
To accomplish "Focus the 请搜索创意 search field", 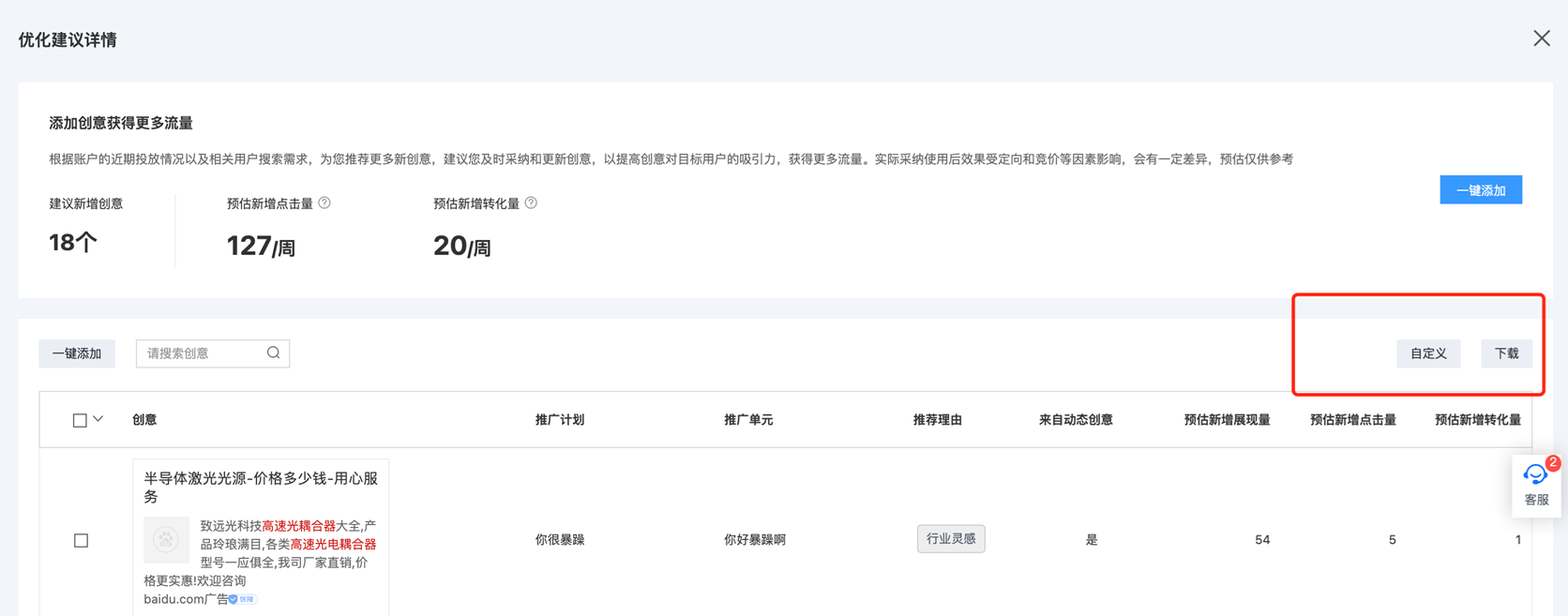I will coord(202,353).
